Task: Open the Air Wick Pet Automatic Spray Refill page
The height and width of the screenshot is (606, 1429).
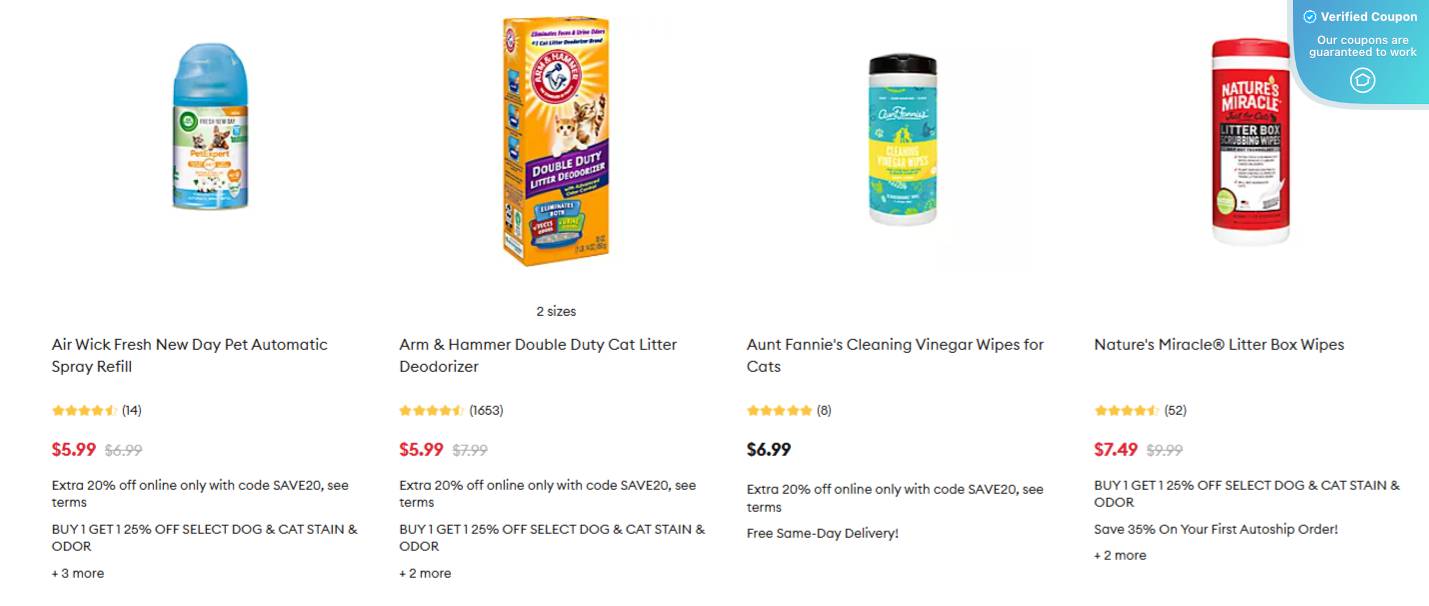Action: [190, 355]
